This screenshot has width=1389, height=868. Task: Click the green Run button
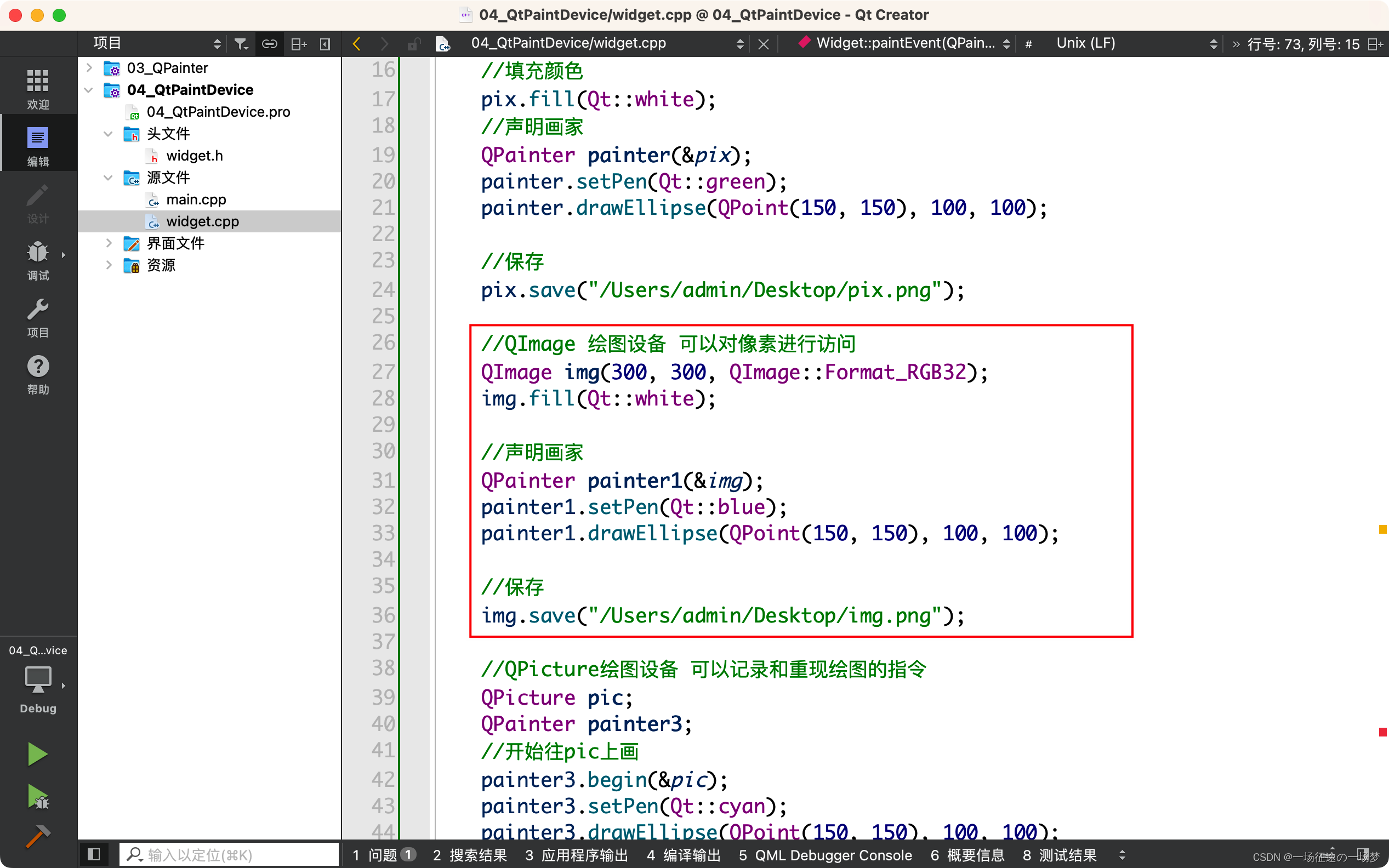point(38,754)
